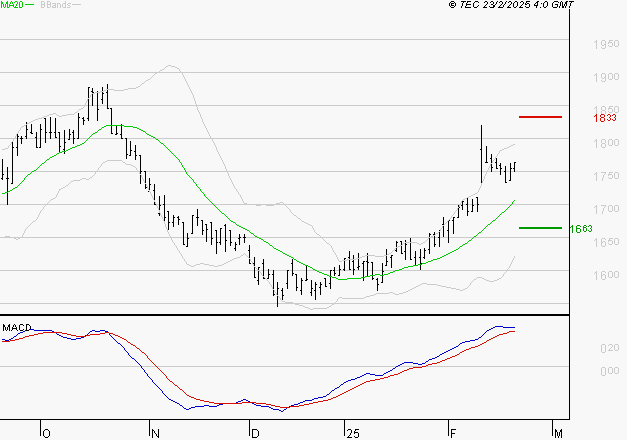Click the red resistance level line
The height and width of the screenshot is (440, 627).
coord(540,117)
